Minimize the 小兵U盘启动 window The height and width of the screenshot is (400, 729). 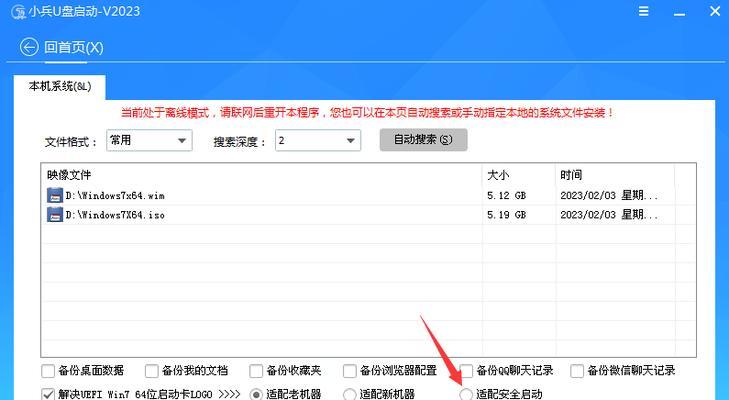(679, 14)
